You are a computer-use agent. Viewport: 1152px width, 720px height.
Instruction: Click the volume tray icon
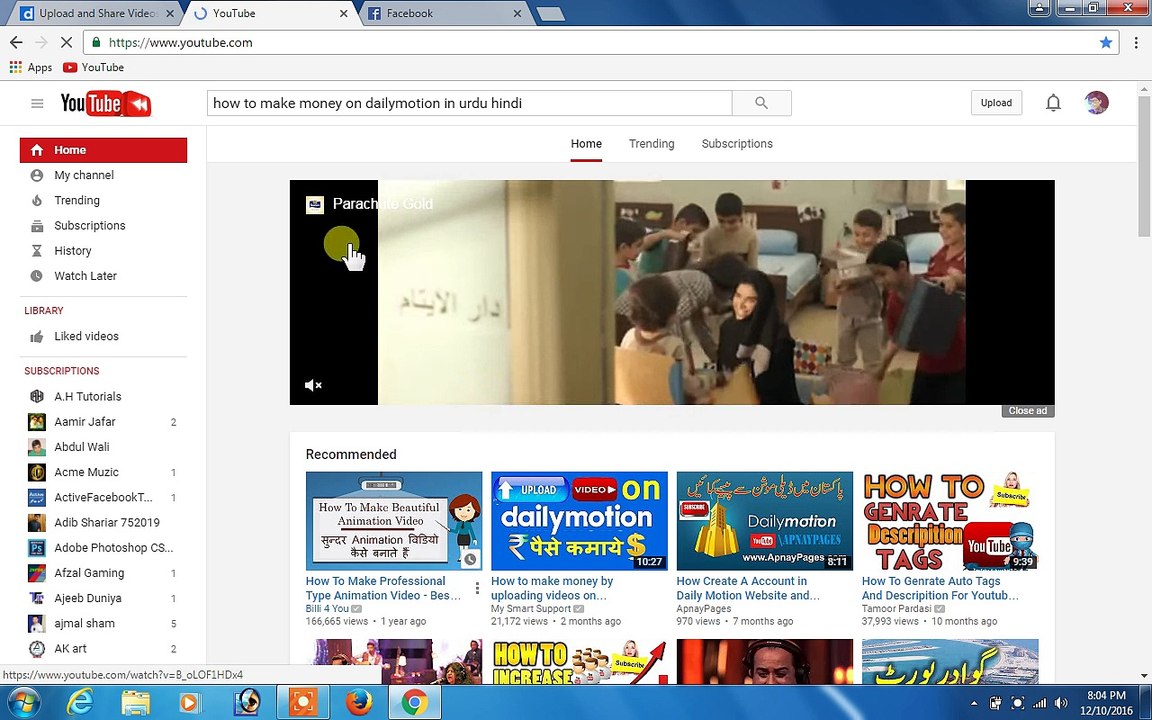point(1060,703)
